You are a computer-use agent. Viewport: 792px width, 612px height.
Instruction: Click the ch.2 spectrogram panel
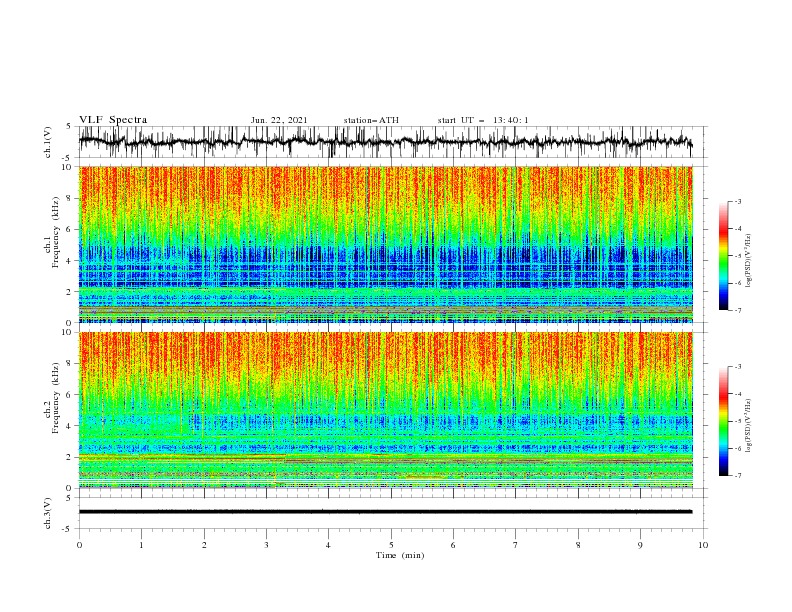[x=386, y=410]
